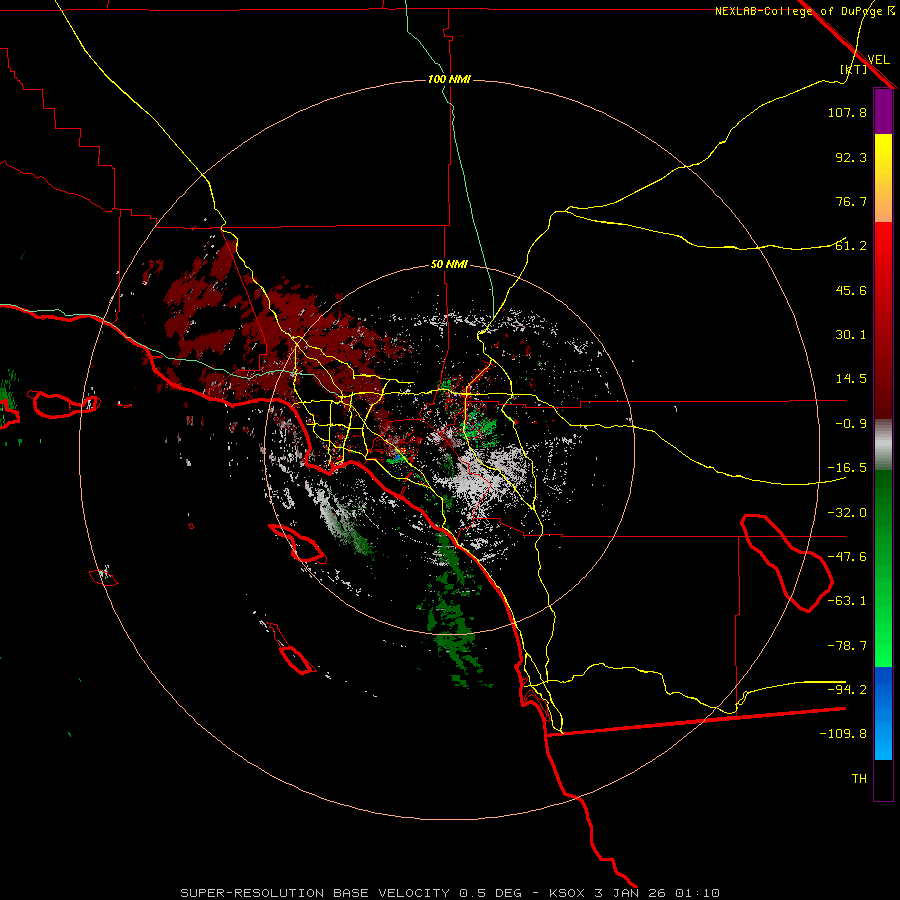Click the TH legend label
This screenshot has height=900, width=900.
click(859, 778)
